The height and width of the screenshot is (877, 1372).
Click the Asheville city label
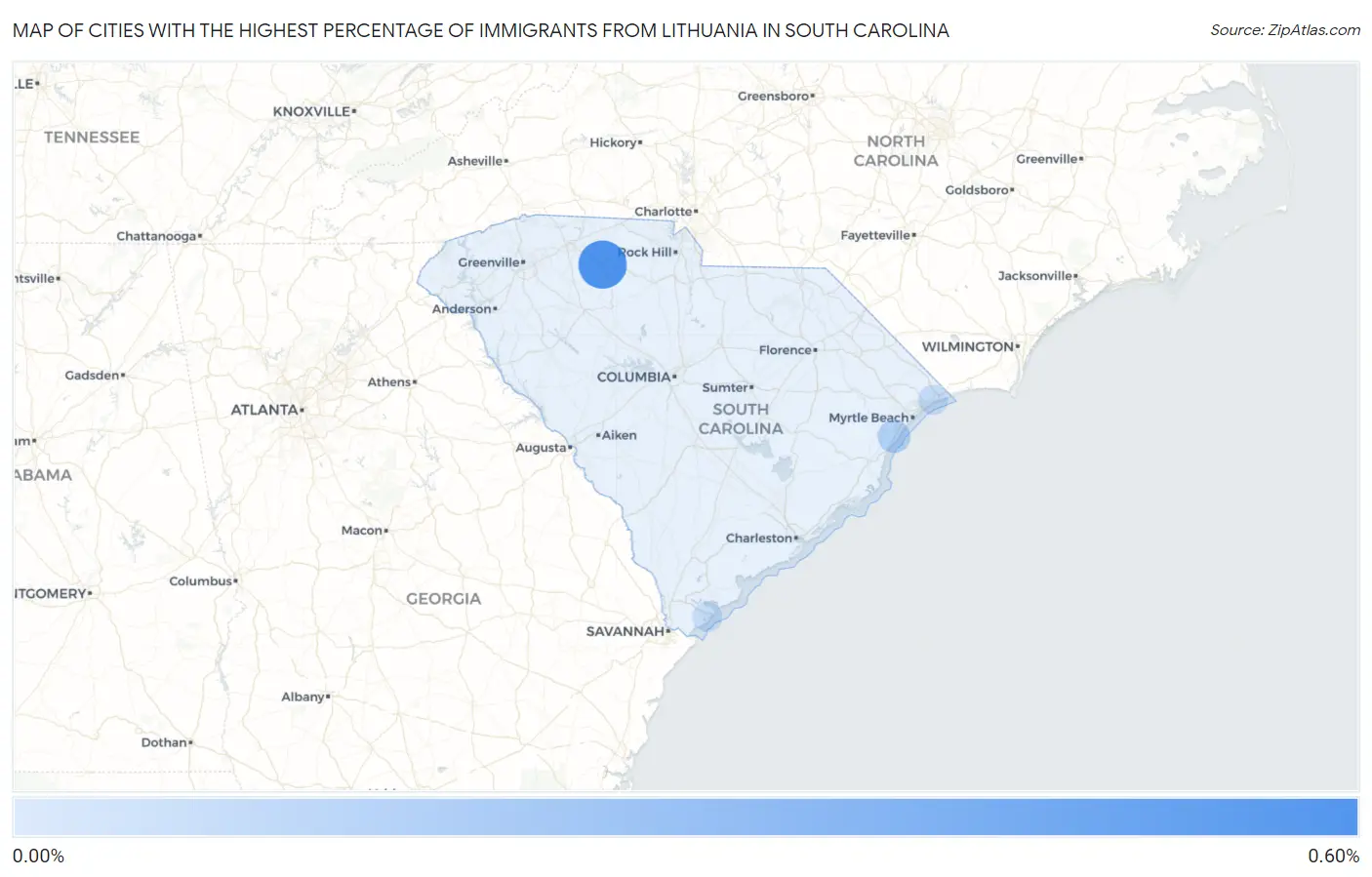tap(475, 161)
